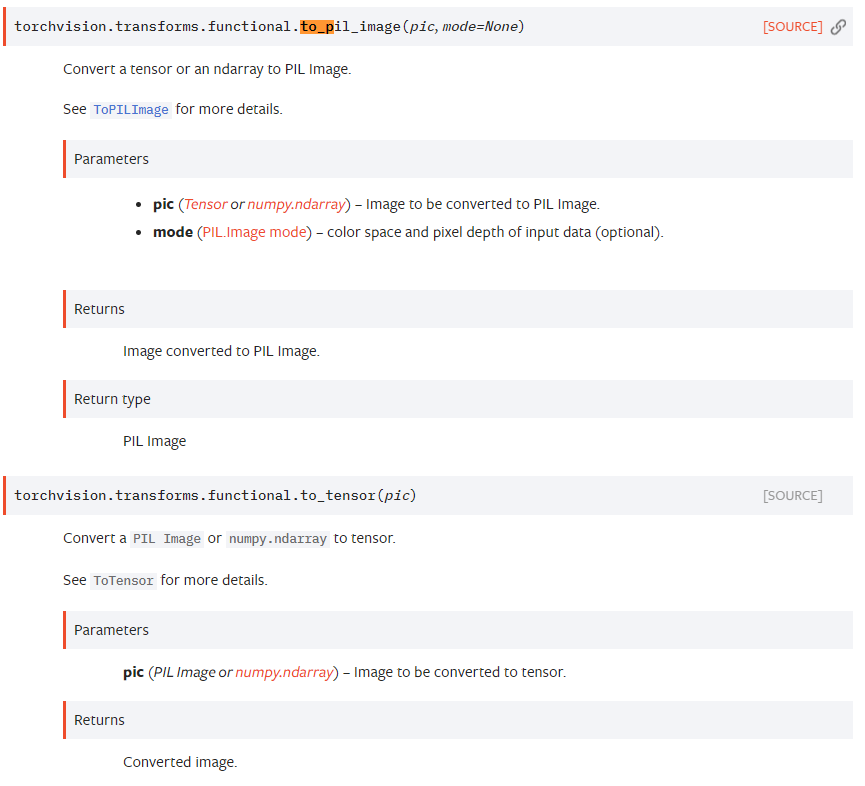Click the 'Converted image.' text
This screenshot has height=786, width=865.
[x=180, y=762]
